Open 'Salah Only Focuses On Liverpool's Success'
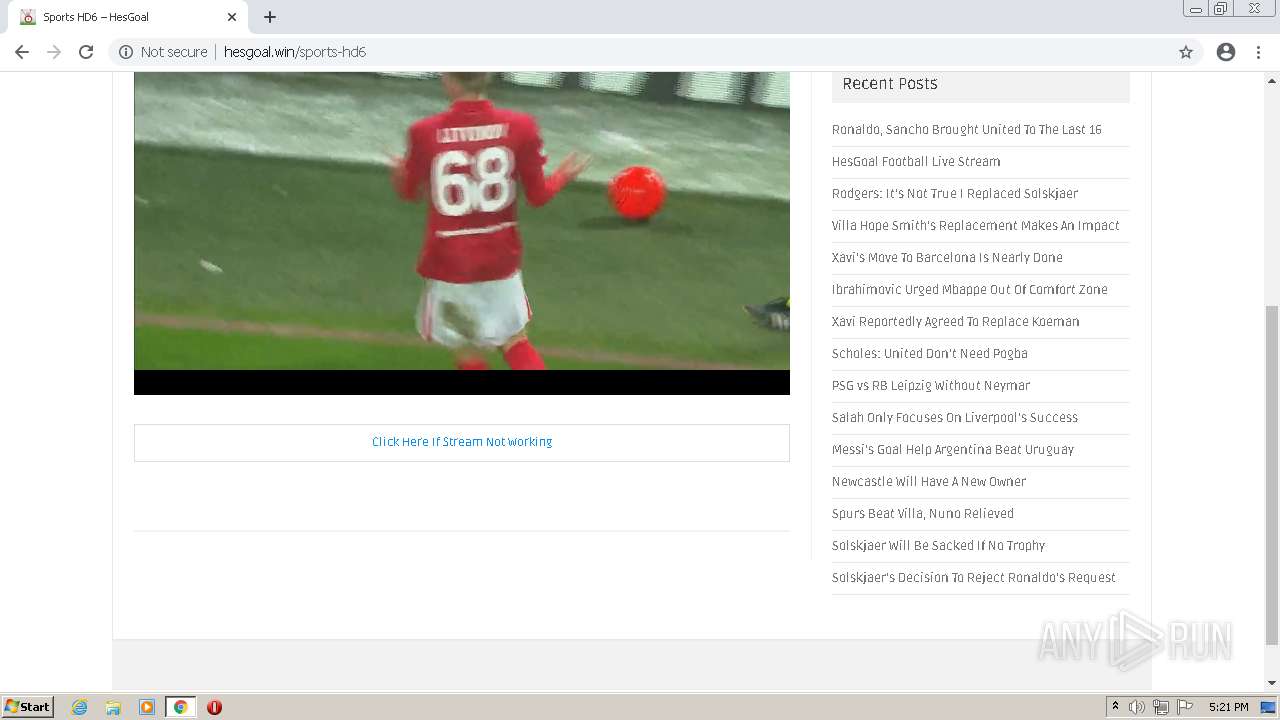 [955, 418]
